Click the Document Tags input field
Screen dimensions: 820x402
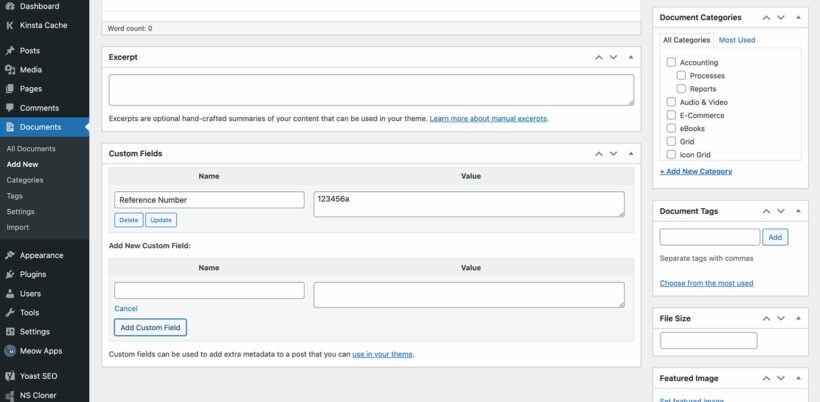click(x=710, y=237)
